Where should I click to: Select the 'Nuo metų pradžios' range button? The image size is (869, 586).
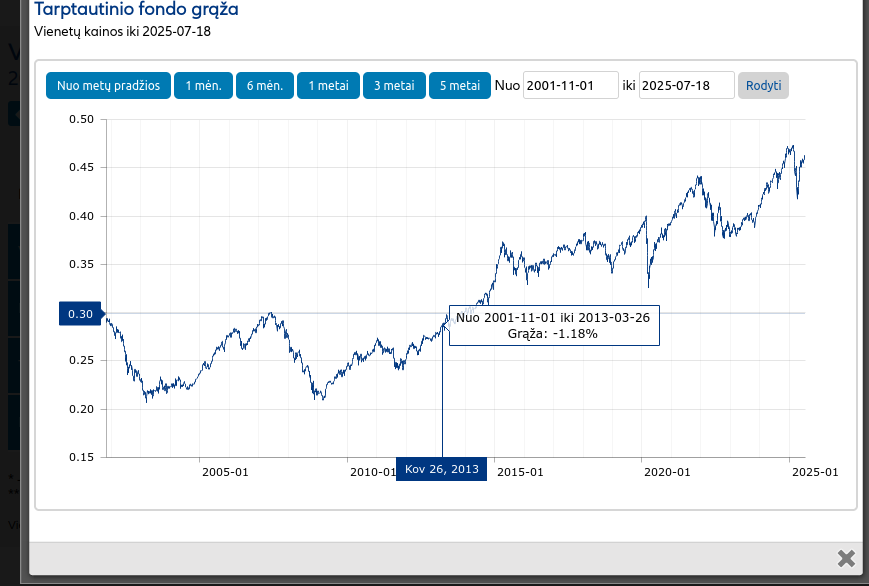click(x=108, y=85)
